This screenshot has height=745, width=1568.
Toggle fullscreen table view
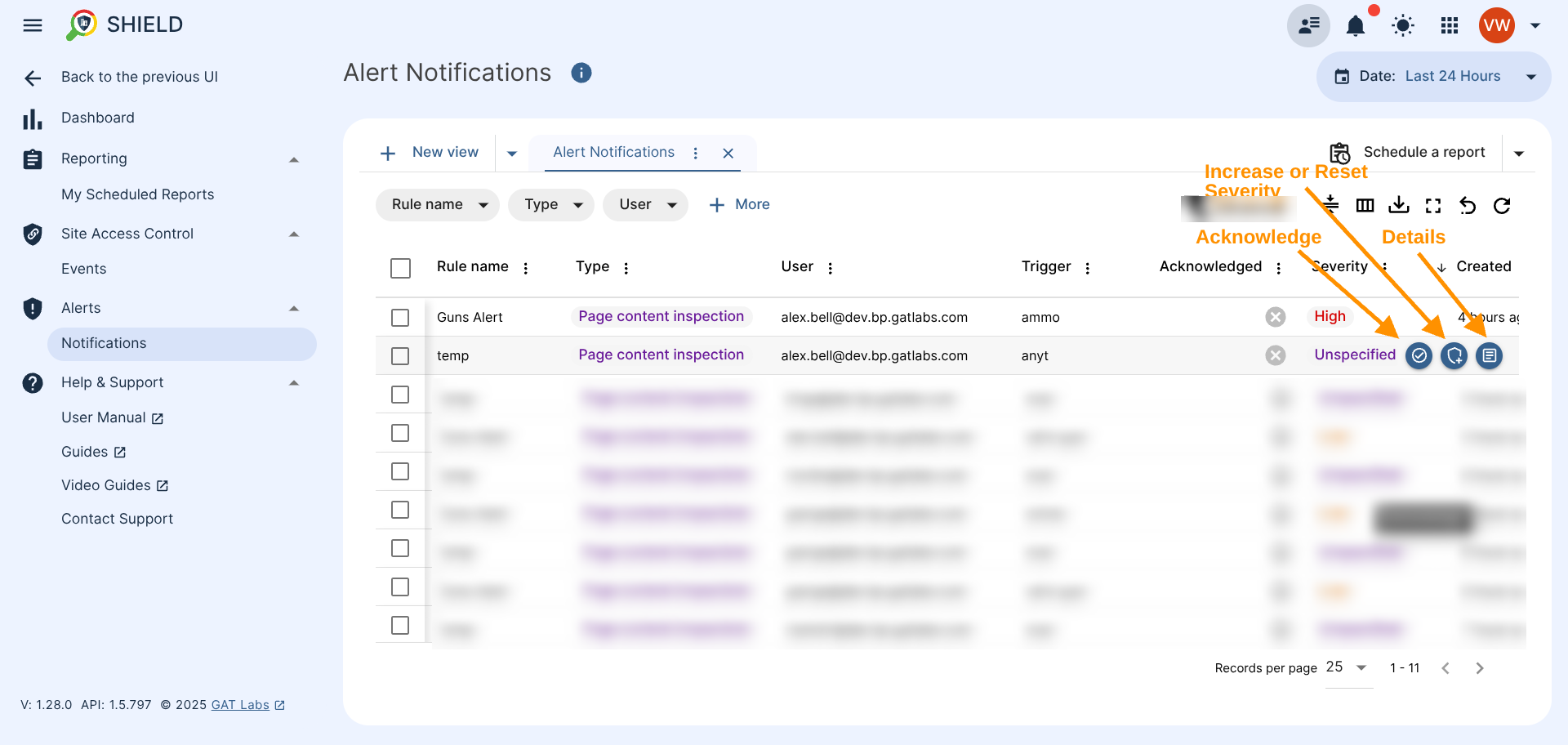pyautogui.click(x=1433, y=206)
